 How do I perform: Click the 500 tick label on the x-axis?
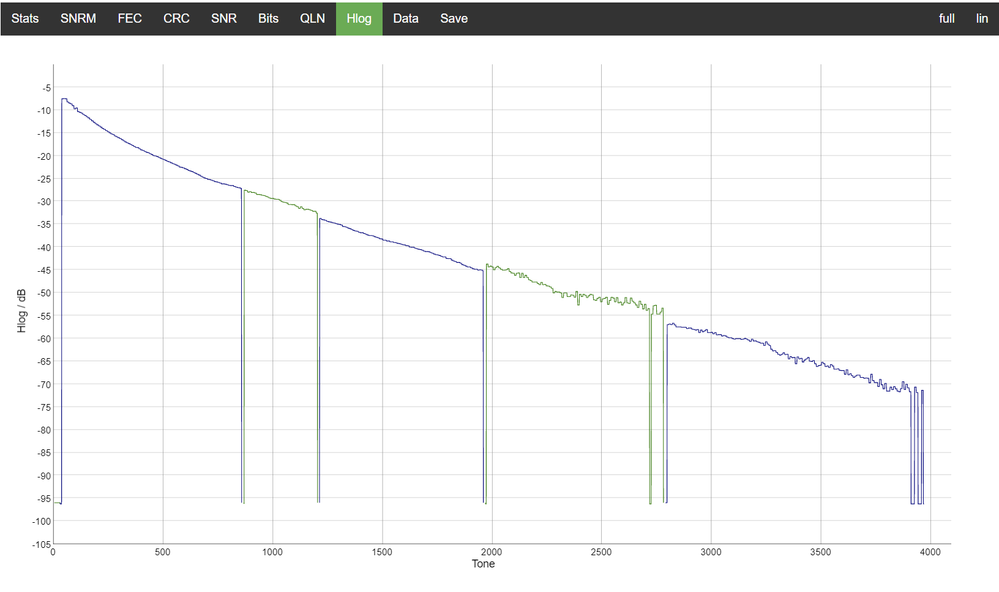pos(162,552)
